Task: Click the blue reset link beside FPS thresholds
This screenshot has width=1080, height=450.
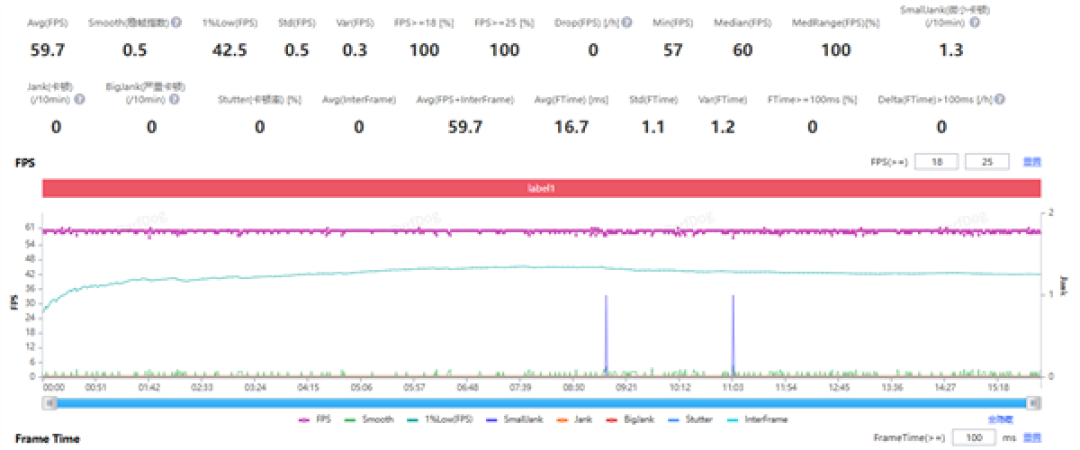Action: pyautogui.click(x=1031, y=162)
